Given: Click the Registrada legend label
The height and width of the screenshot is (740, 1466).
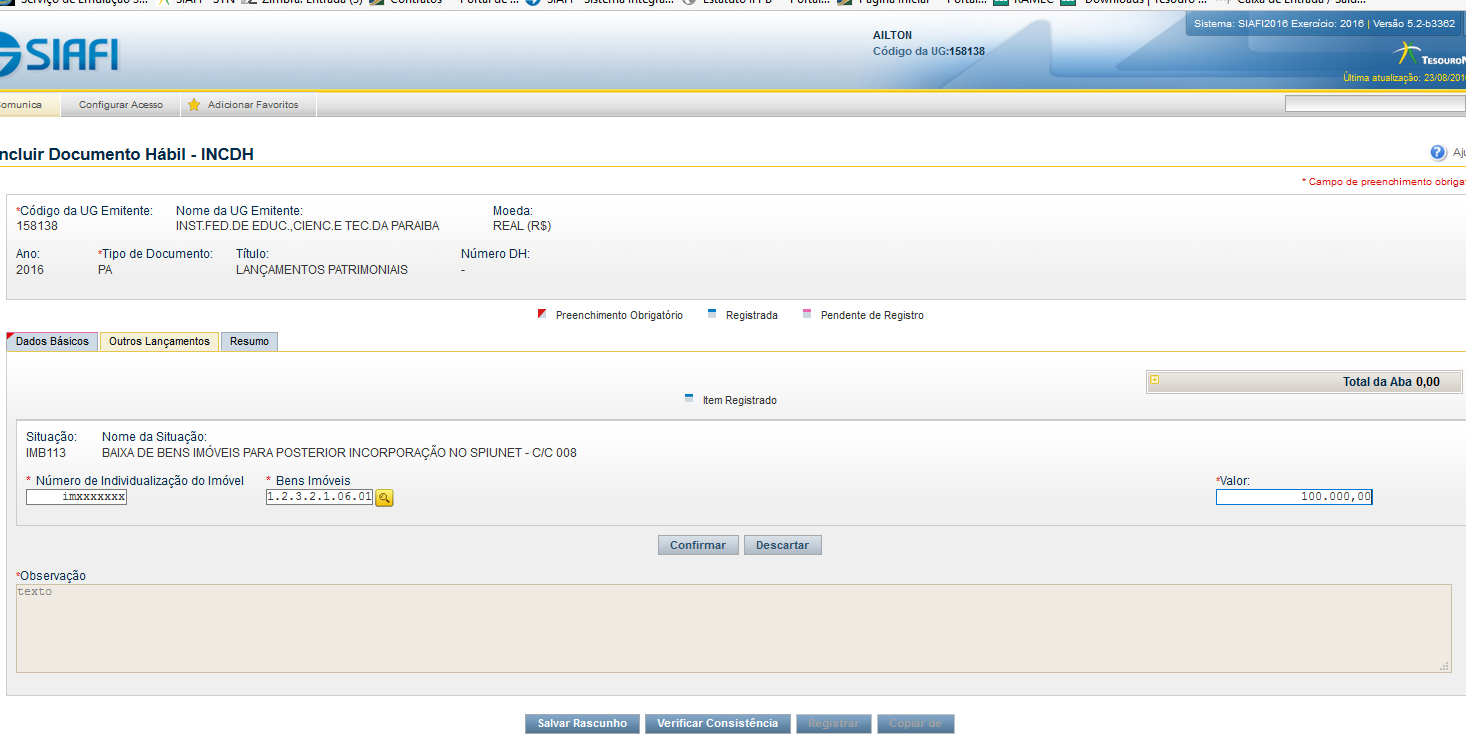Looking at the screenshot, I should (x=752, y=315).
